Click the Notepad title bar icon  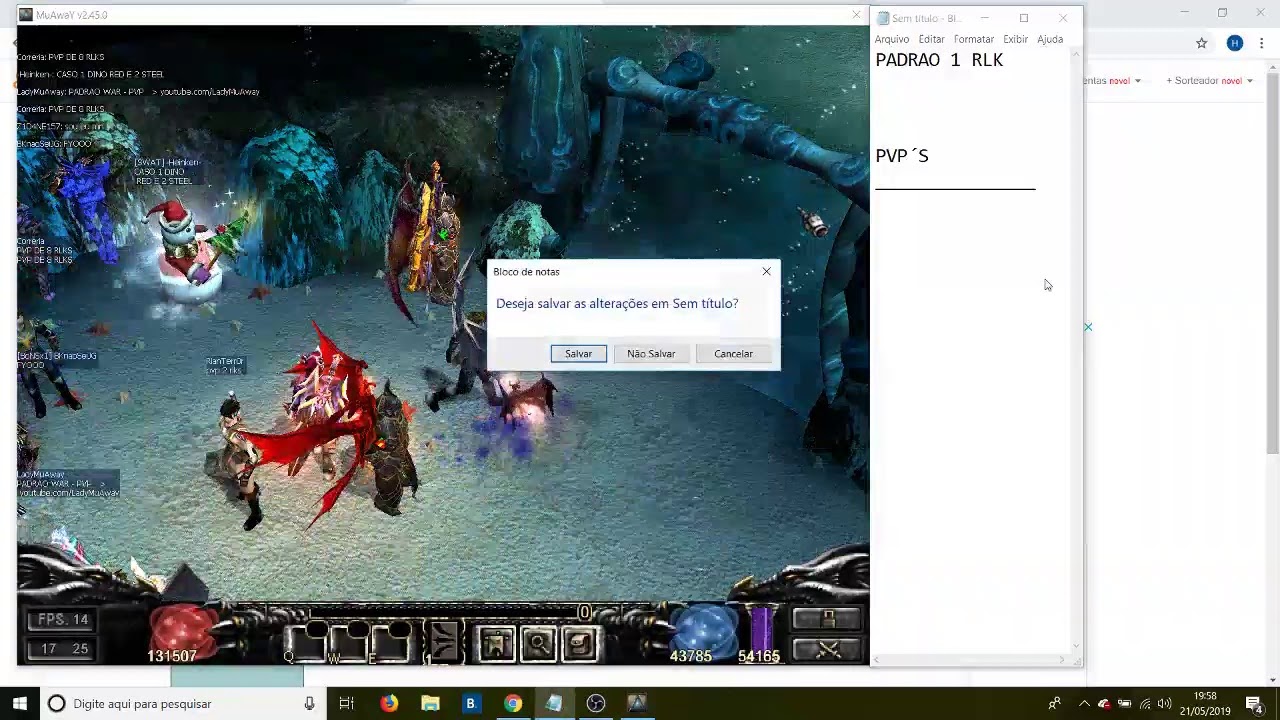pyautogui.click(x=883, y=18)
